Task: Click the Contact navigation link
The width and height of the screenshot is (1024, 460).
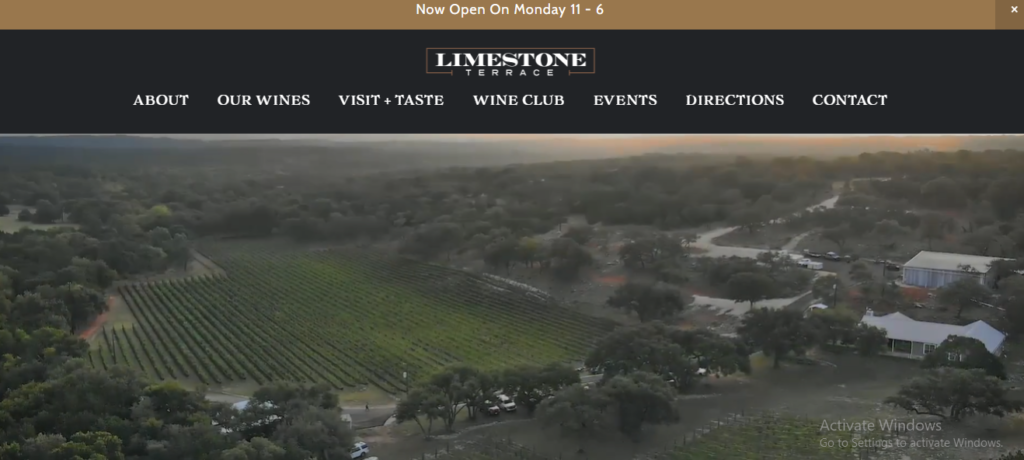Action: click(850, 101)
